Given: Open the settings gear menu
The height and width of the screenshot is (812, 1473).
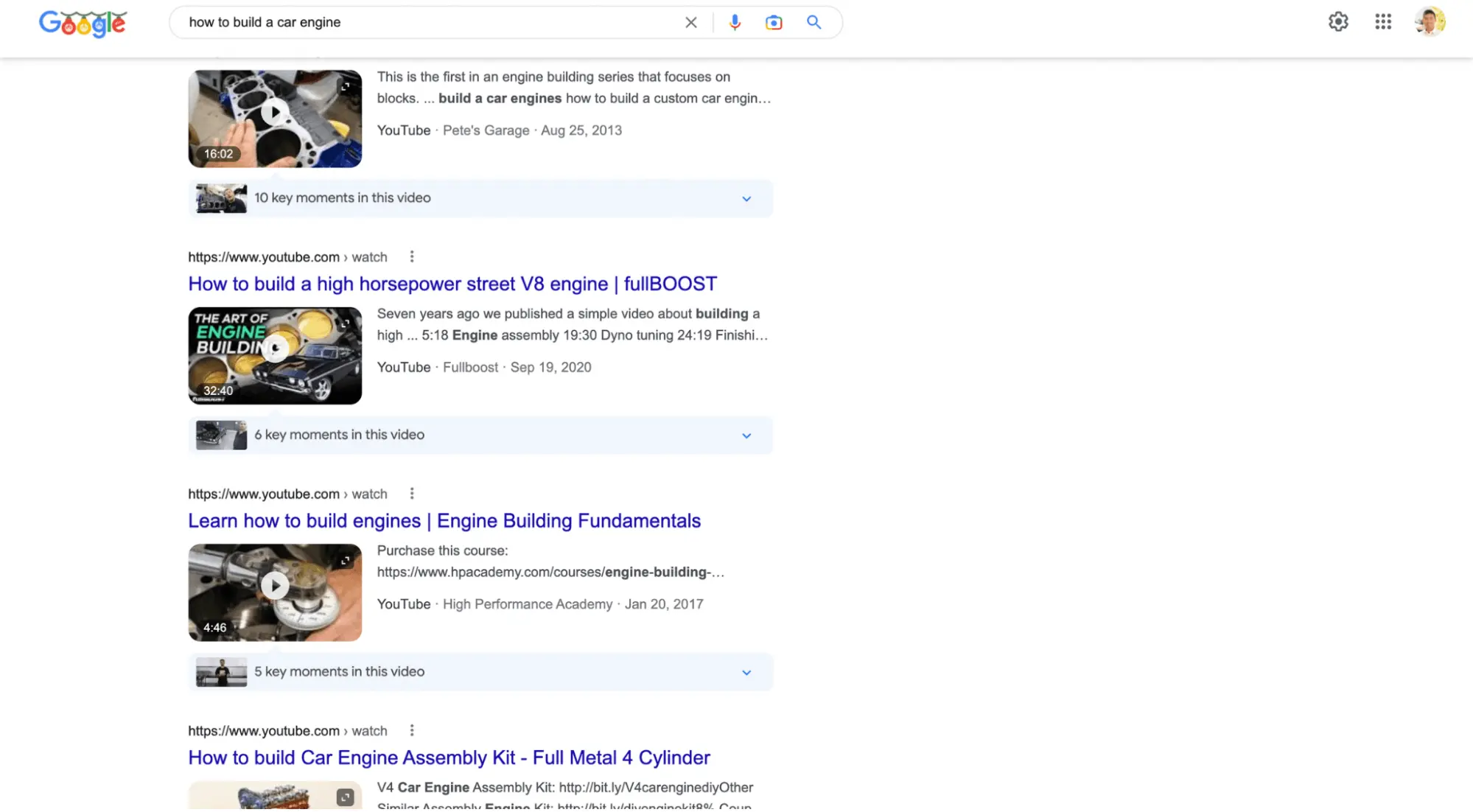Looking at the screenshot, I should pos(1338,22).
